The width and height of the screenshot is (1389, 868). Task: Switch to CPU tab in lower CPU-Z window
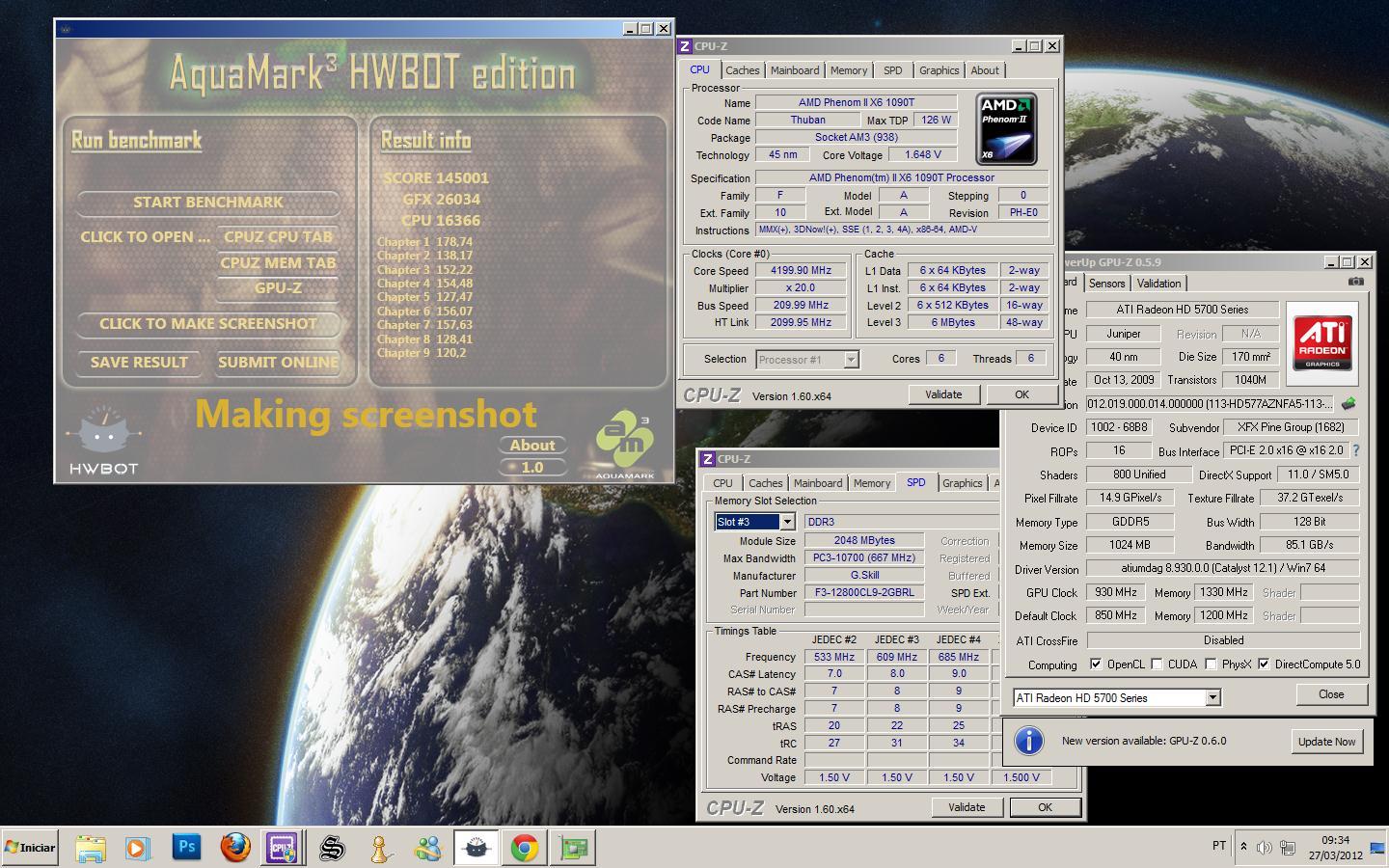tap(722, 483)
